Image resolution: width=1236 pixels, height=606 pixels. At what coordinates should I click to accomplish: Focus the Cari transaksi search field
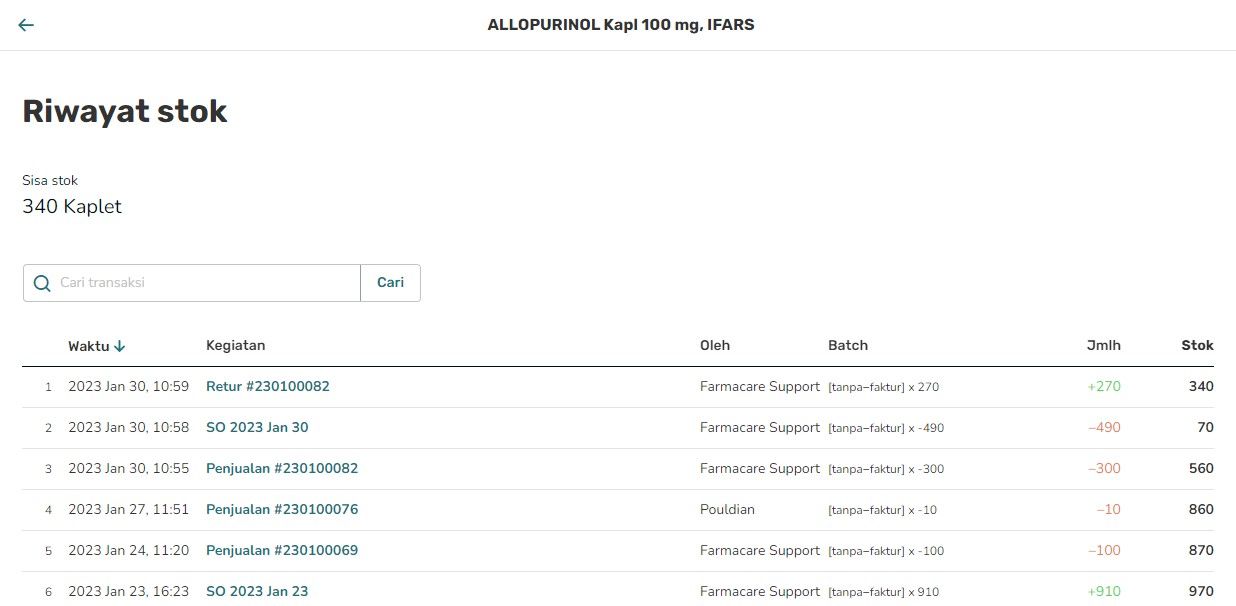coord(192,283)
